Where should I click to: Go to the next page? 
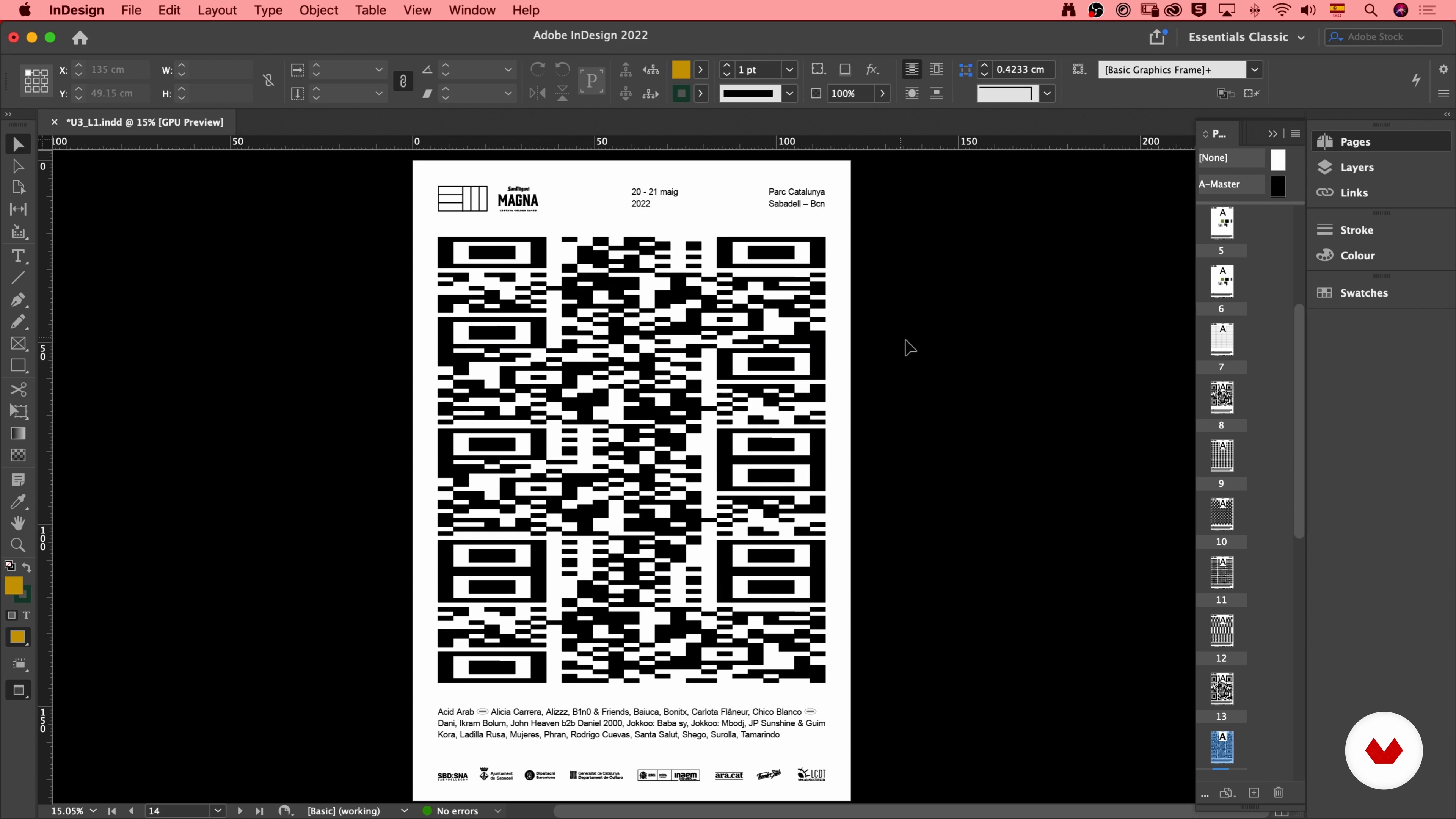(240, 811)
